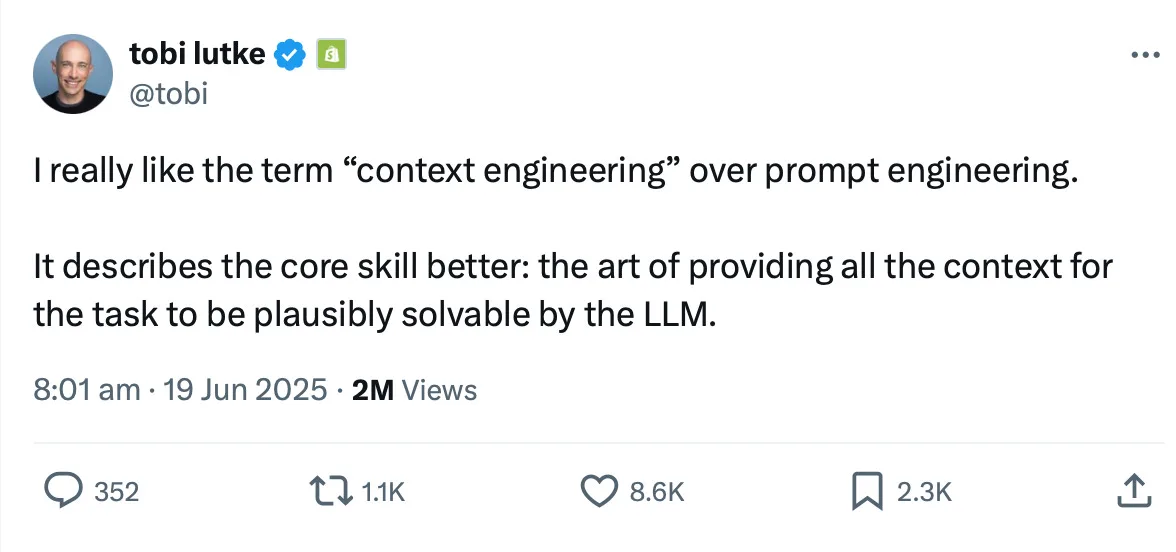1176x552 pixels.
Task: Click the 1.1K reposts count
Action: 382,492
